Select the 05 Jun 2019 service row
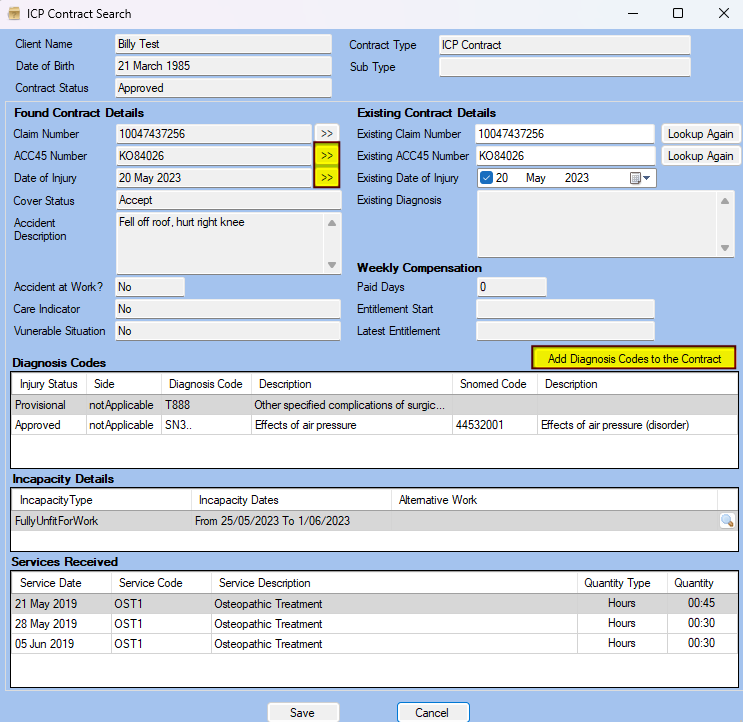 pos(374,643)
